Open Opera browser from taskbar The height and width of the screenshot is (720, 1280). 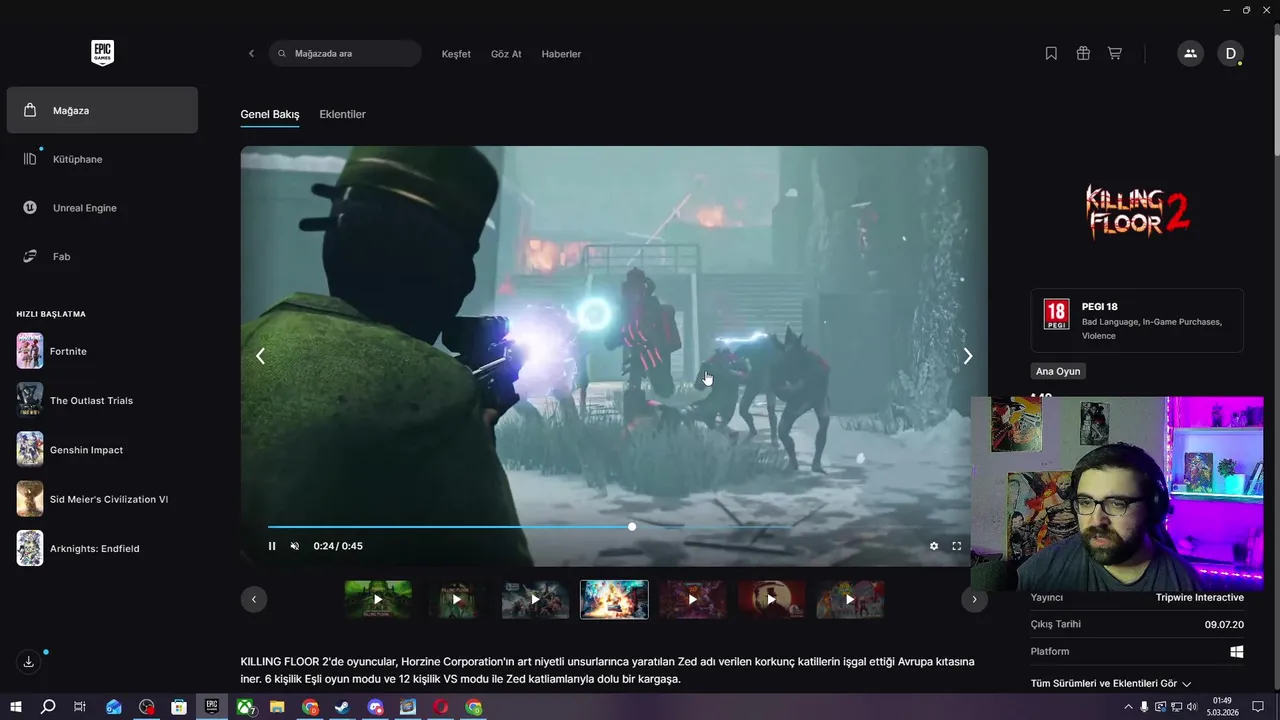(441, 707)
